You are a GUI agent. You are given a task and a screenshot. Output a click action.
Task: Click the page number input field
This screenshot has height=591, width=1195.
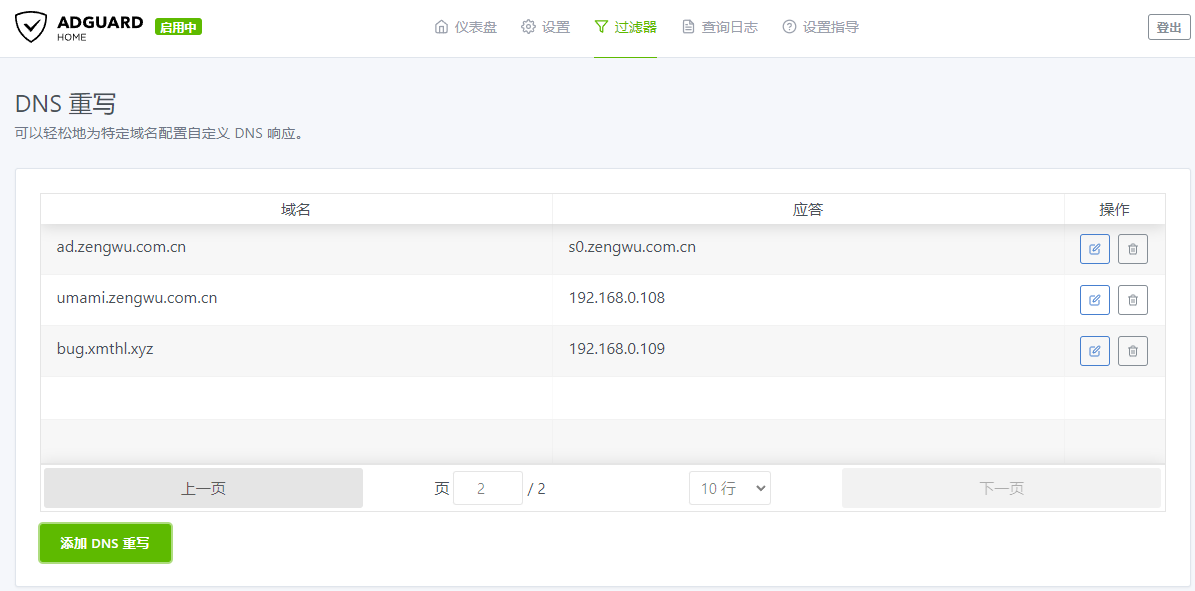pyautogui.click(x=487, y=488)
